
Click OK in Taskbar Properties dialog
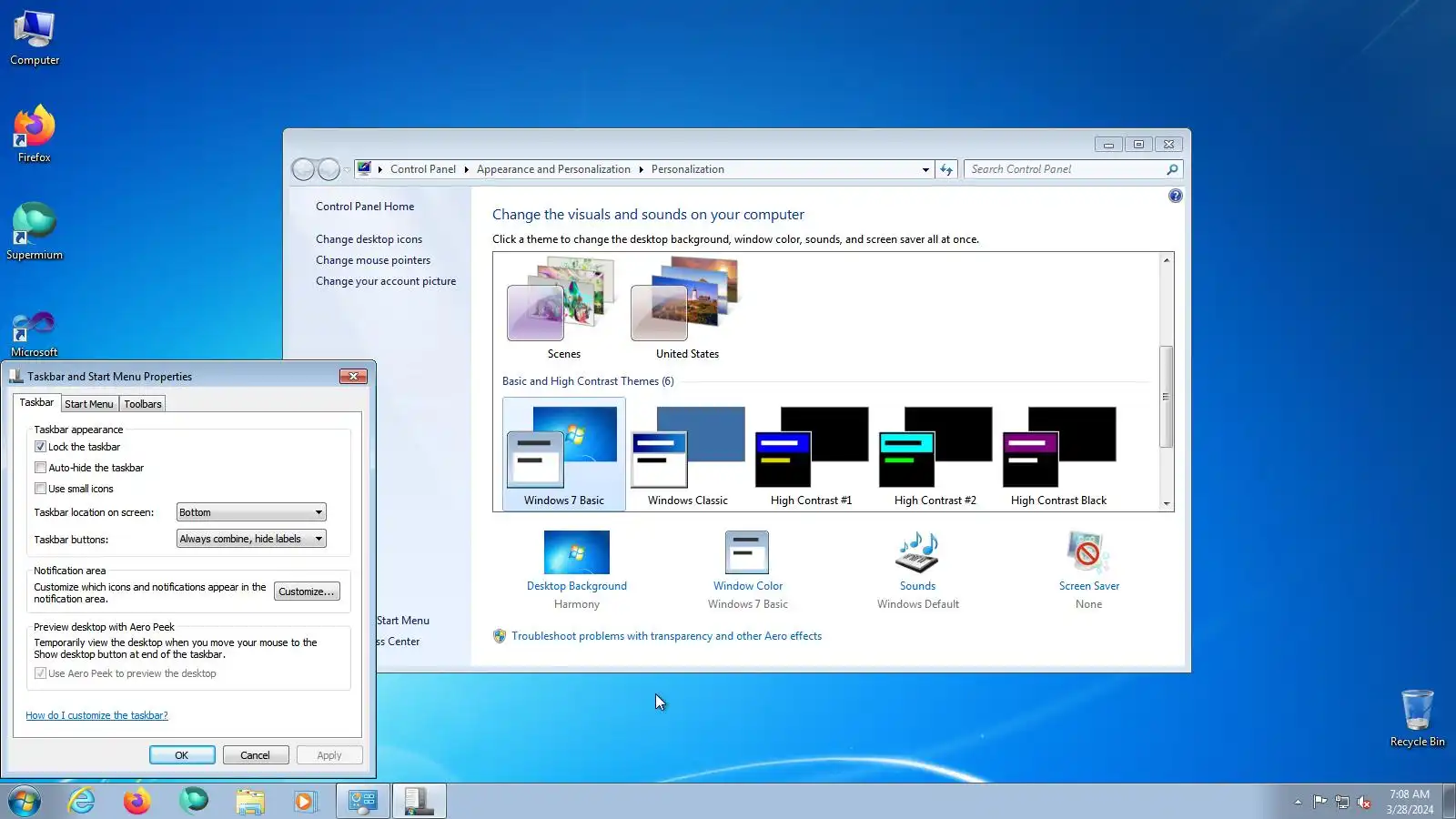(x=182, y=755)
